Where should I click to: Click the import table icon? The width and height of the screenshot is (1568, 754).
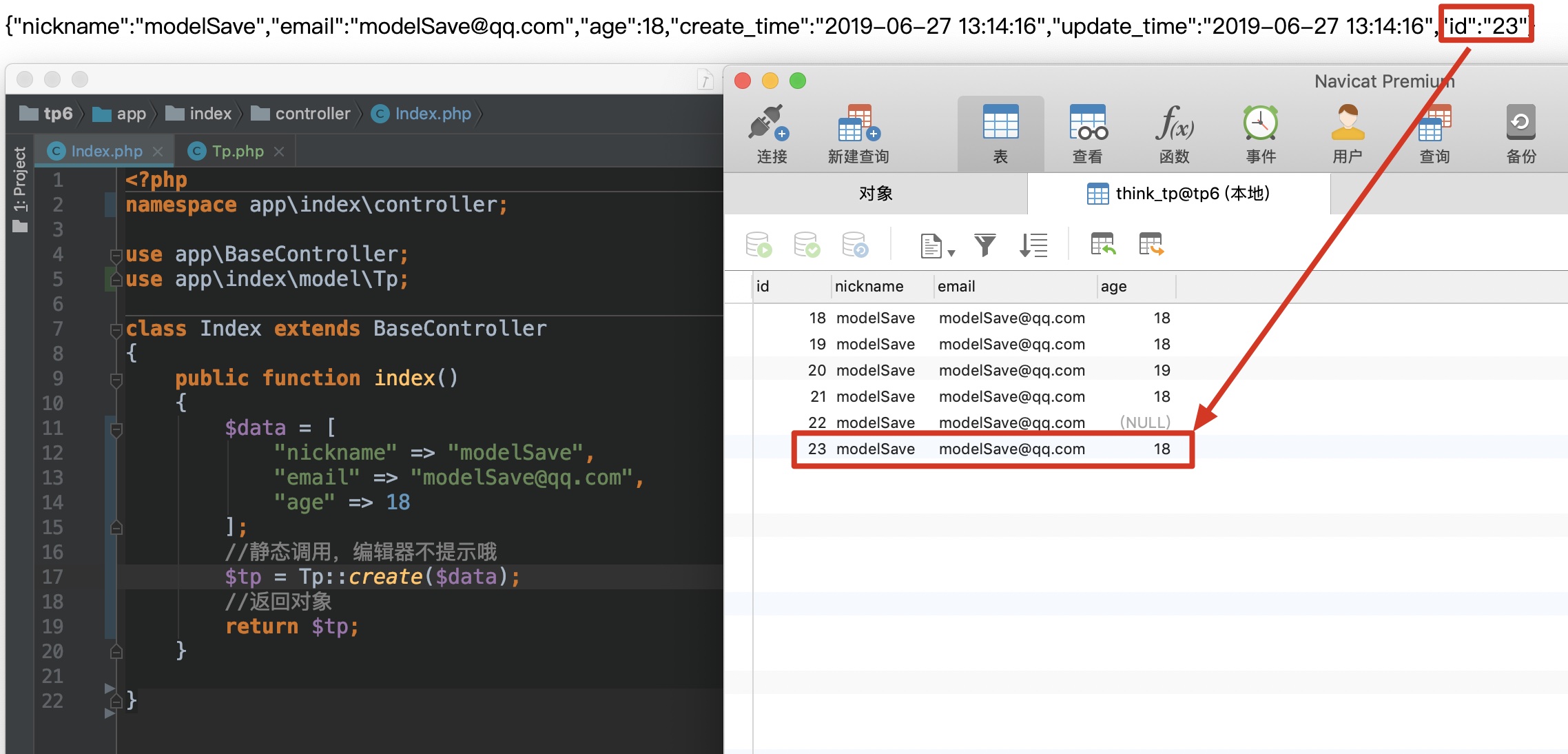click(1103, 244)
